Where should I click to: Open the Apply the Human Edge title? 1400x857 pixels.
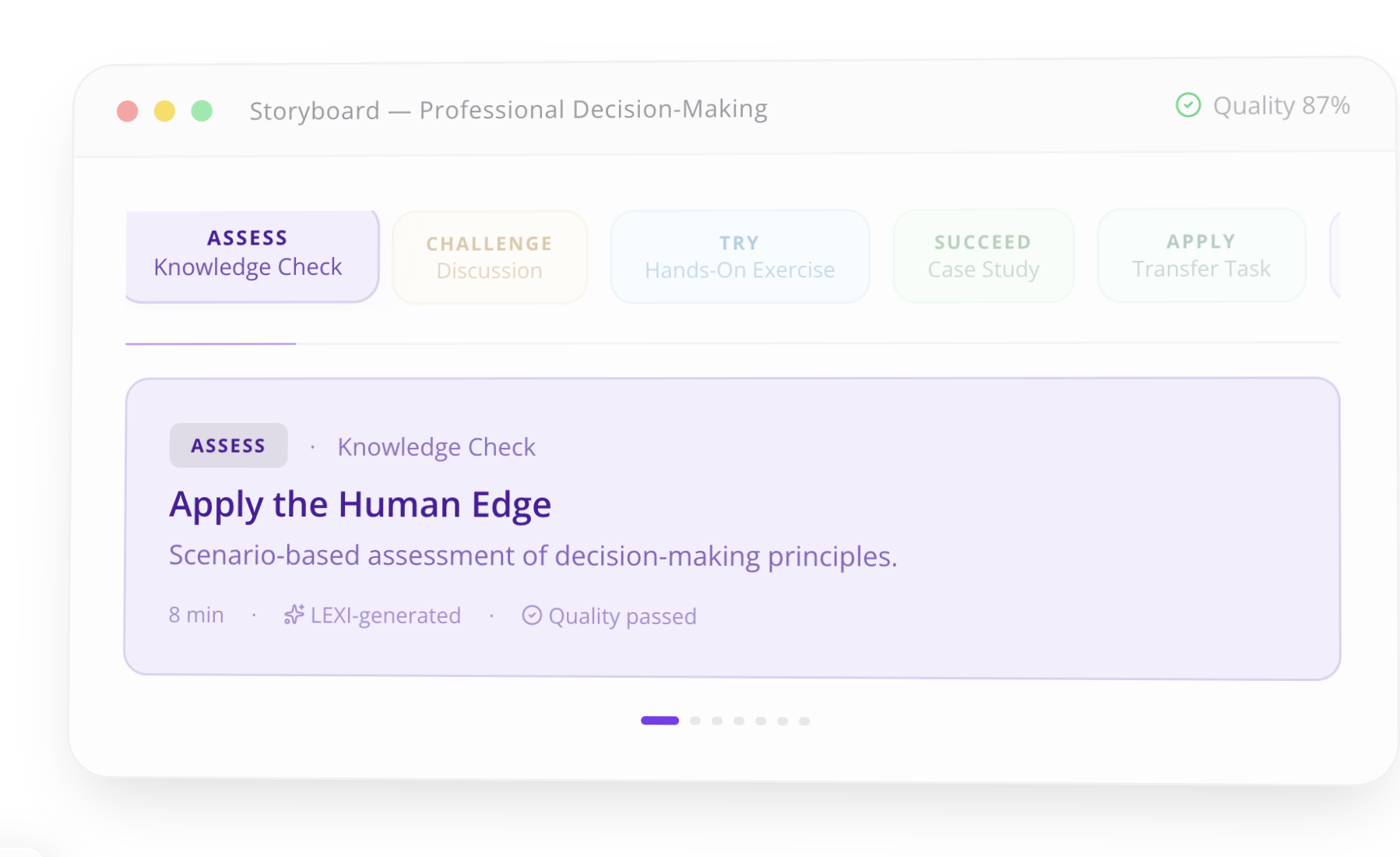(x=360, y=505)
